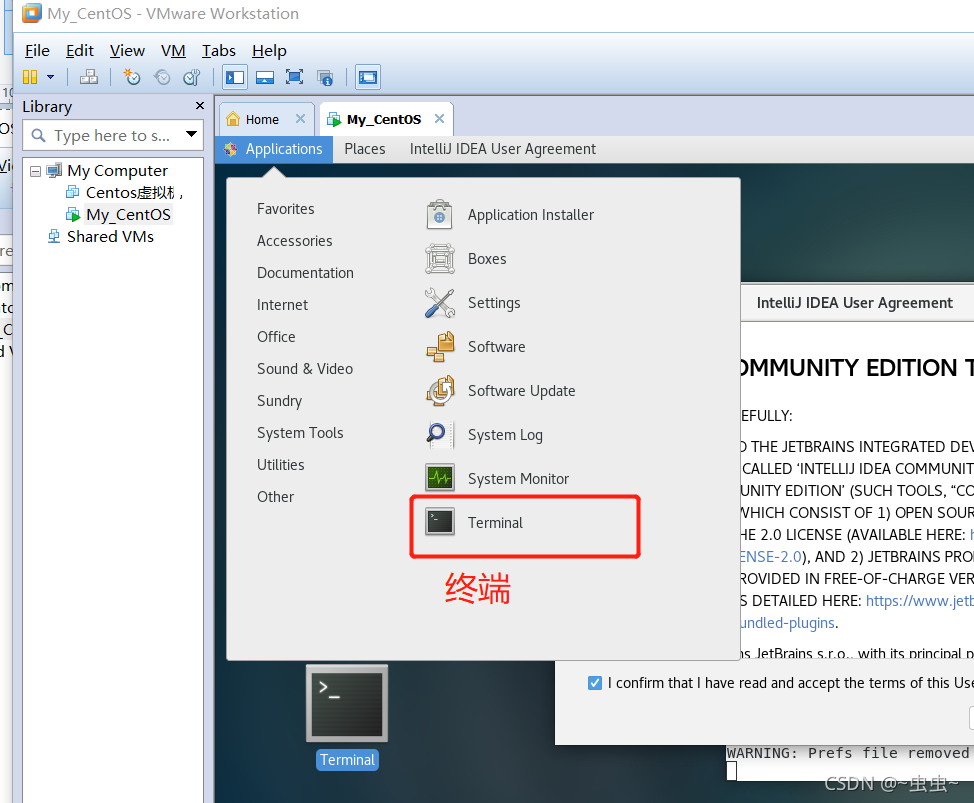974x803 pixels.
Task: Close the Library panel
Action: coord(199,106)
